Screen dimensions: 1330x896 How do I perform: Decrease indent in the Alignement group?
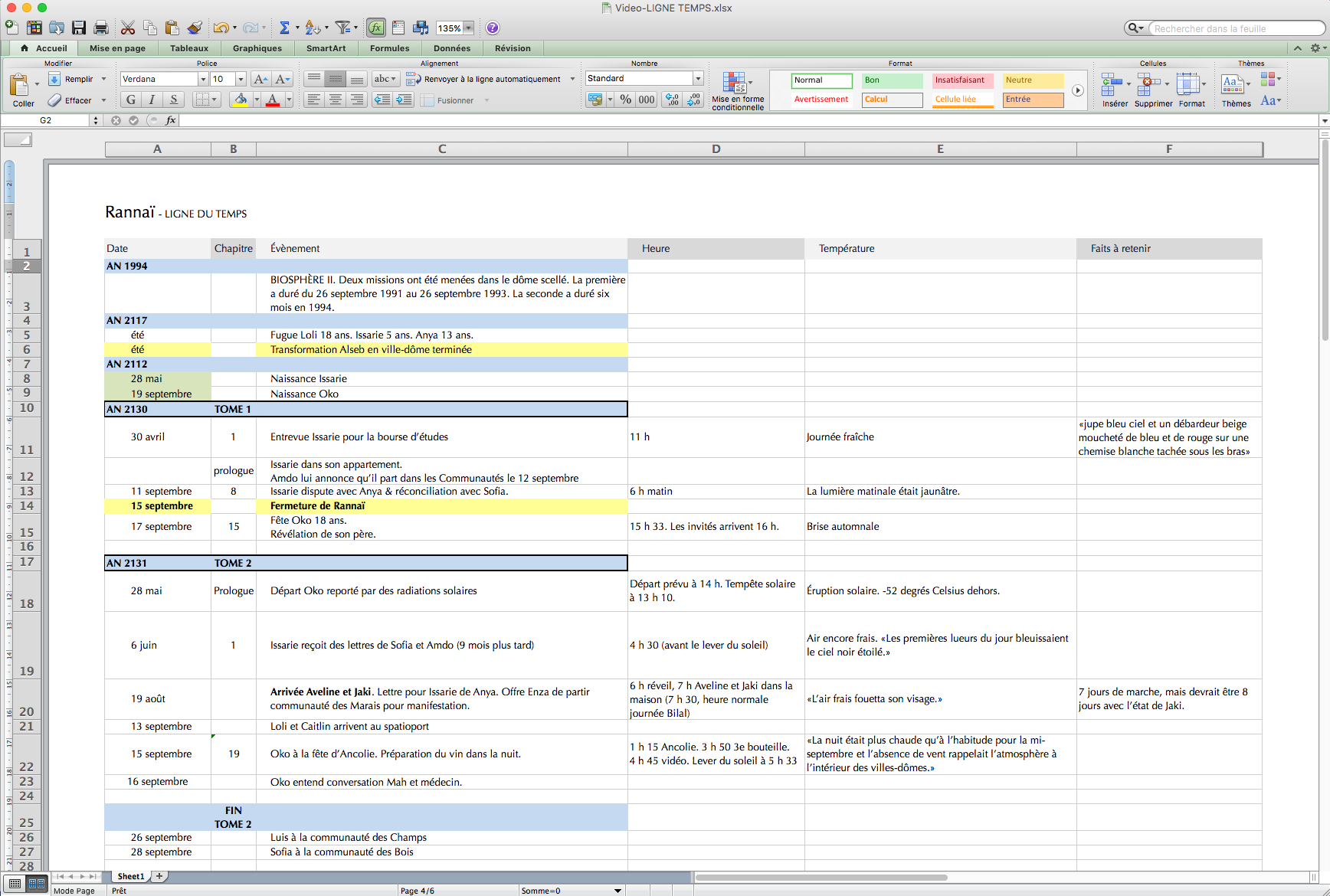pyautogui.click(x=382, y=100)
